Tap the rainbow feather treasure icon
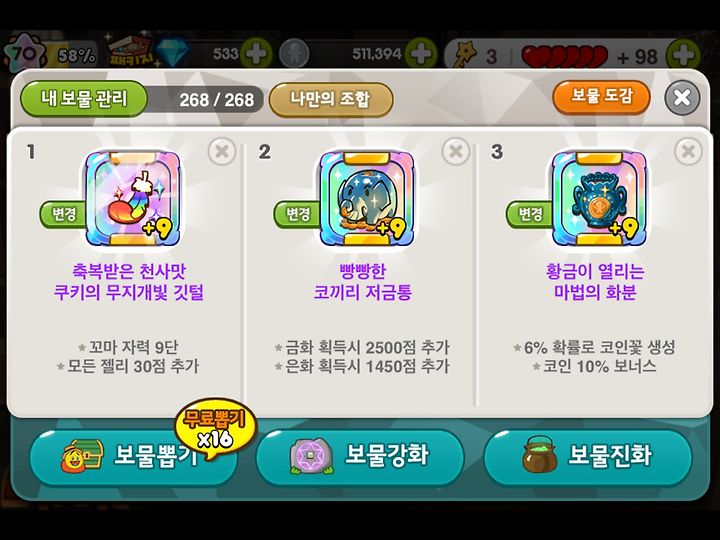Screen dimensions: 720x540 point(132,198)
